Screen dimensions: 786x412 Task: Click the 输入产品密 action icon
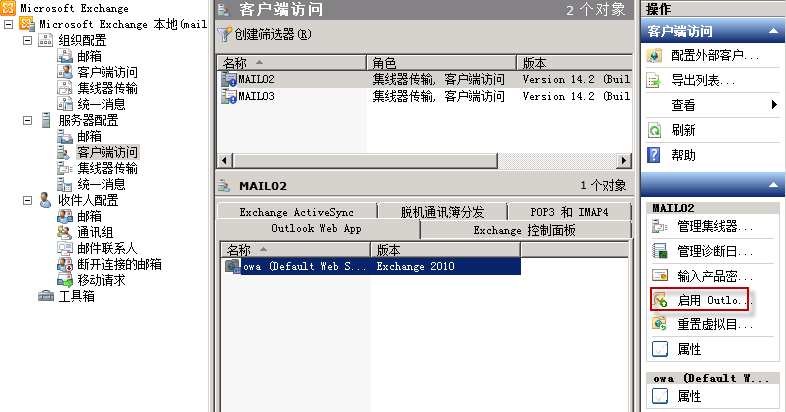click(660, 276)
